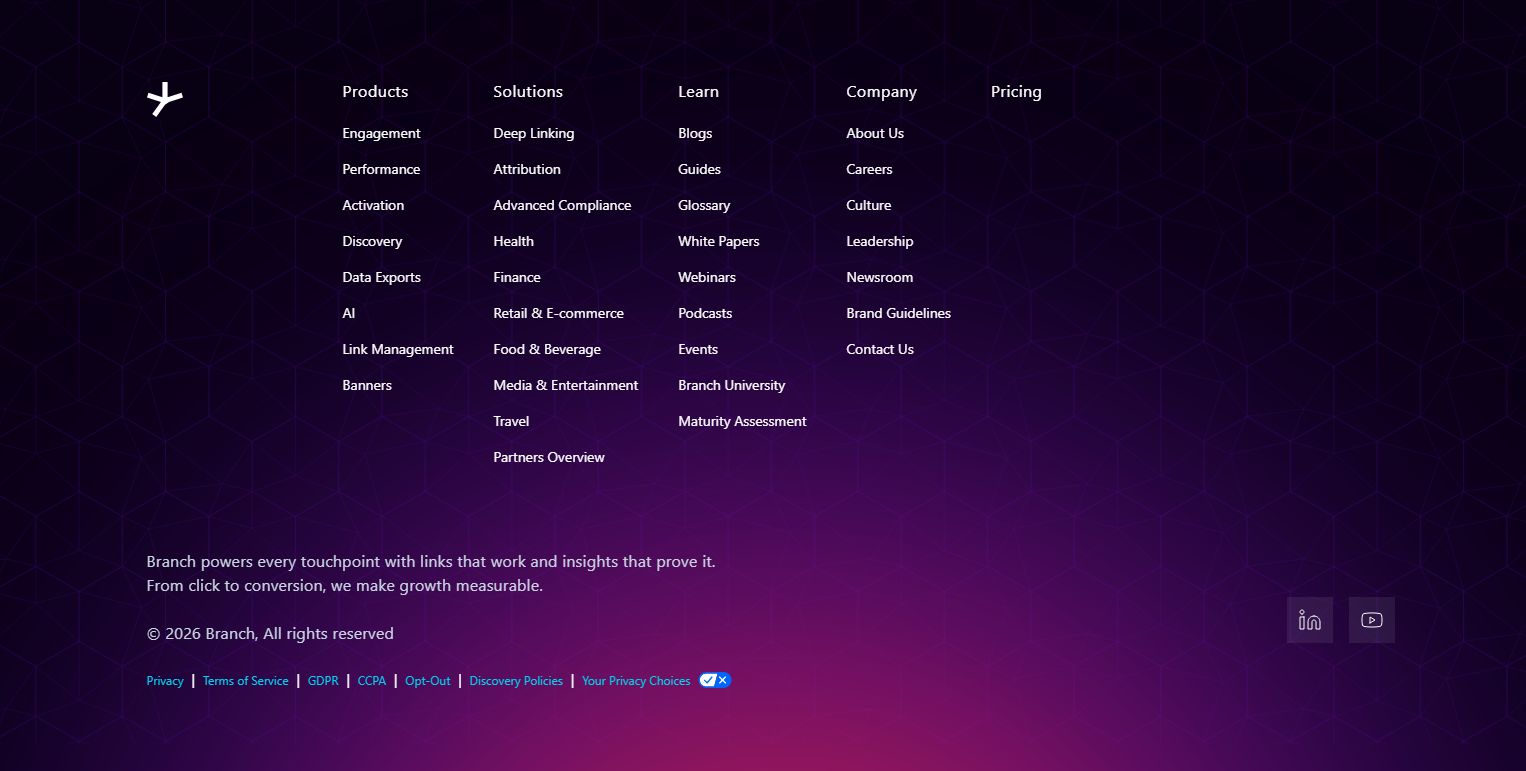Image resolution: width=1526 pixels, height=771 pixels.
Task: View the Glossary
Action: [704, 205]
